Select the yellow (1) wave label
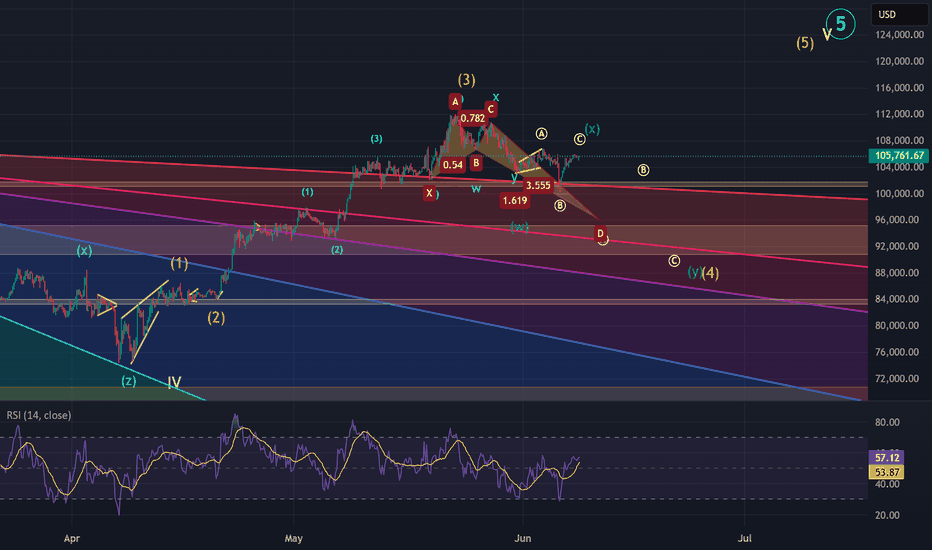The height and width of the screenshot is (550, 932). click(x=179, y=263)
